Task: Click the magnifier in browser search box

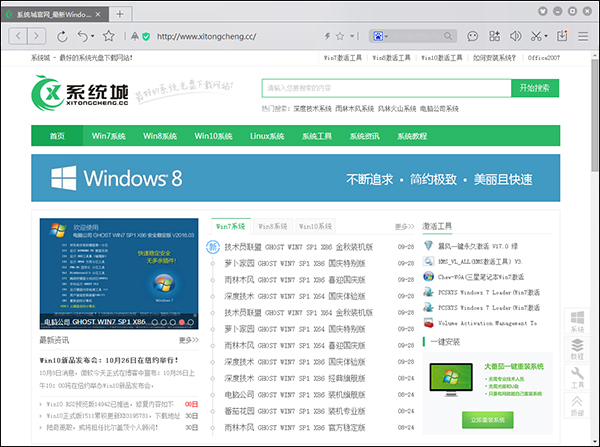Action: 448,36
